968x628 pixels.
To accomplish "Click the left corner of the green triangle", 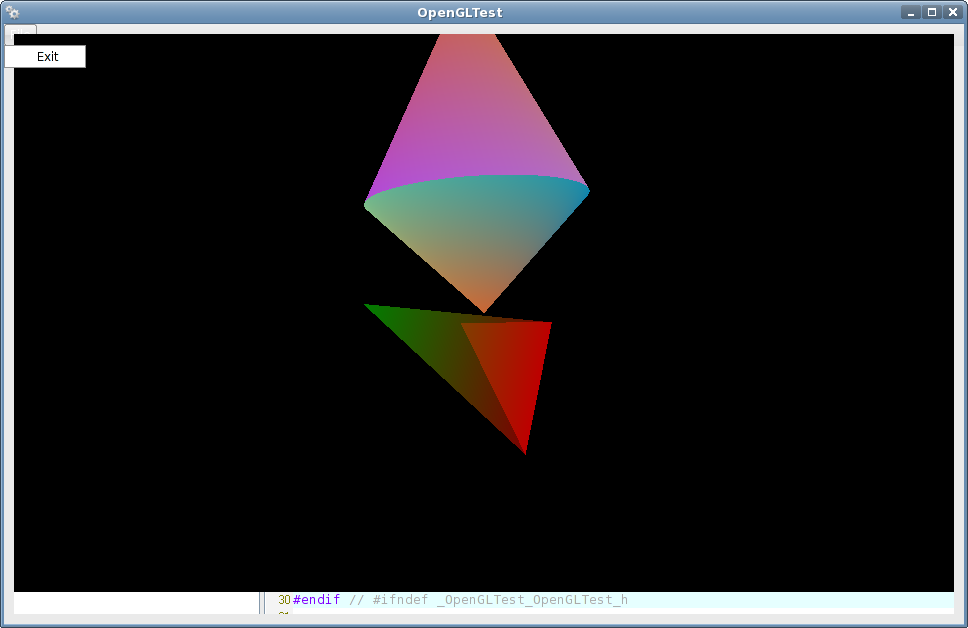I will coord(367,305).
